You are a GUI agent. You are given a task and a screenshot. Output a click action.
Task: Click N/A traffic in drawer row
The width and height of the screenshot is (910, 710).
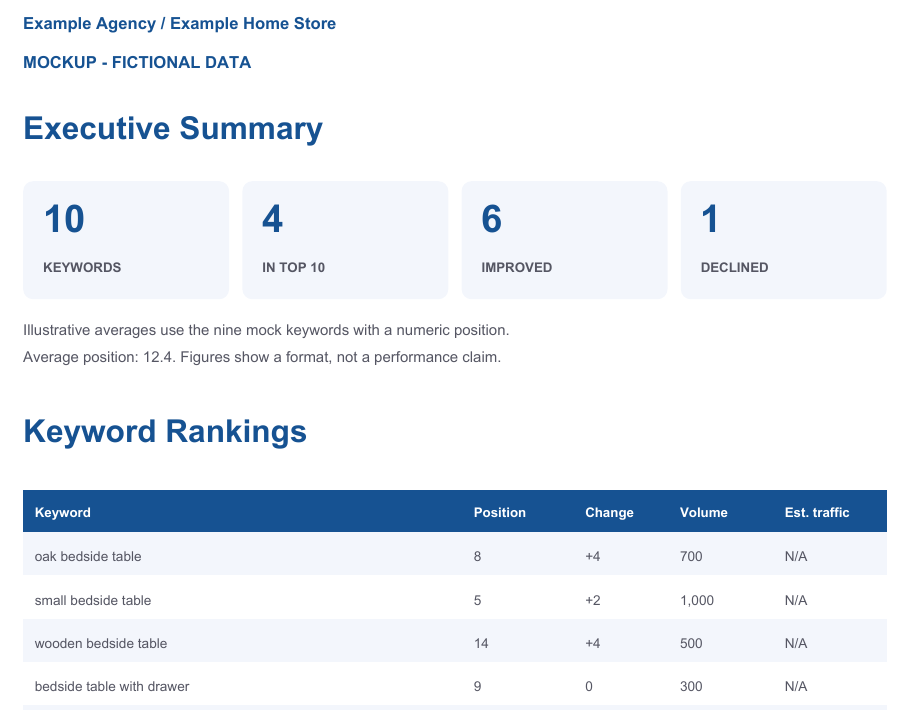796,686
